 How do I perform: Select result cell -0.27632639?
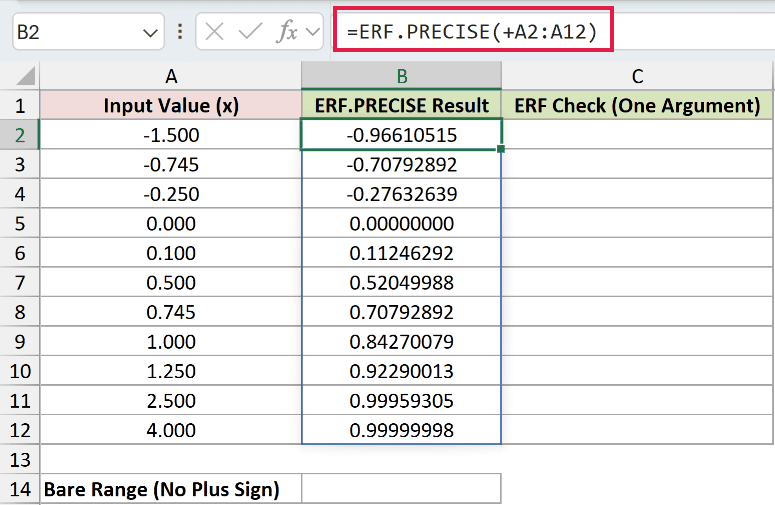click(401, 194)
